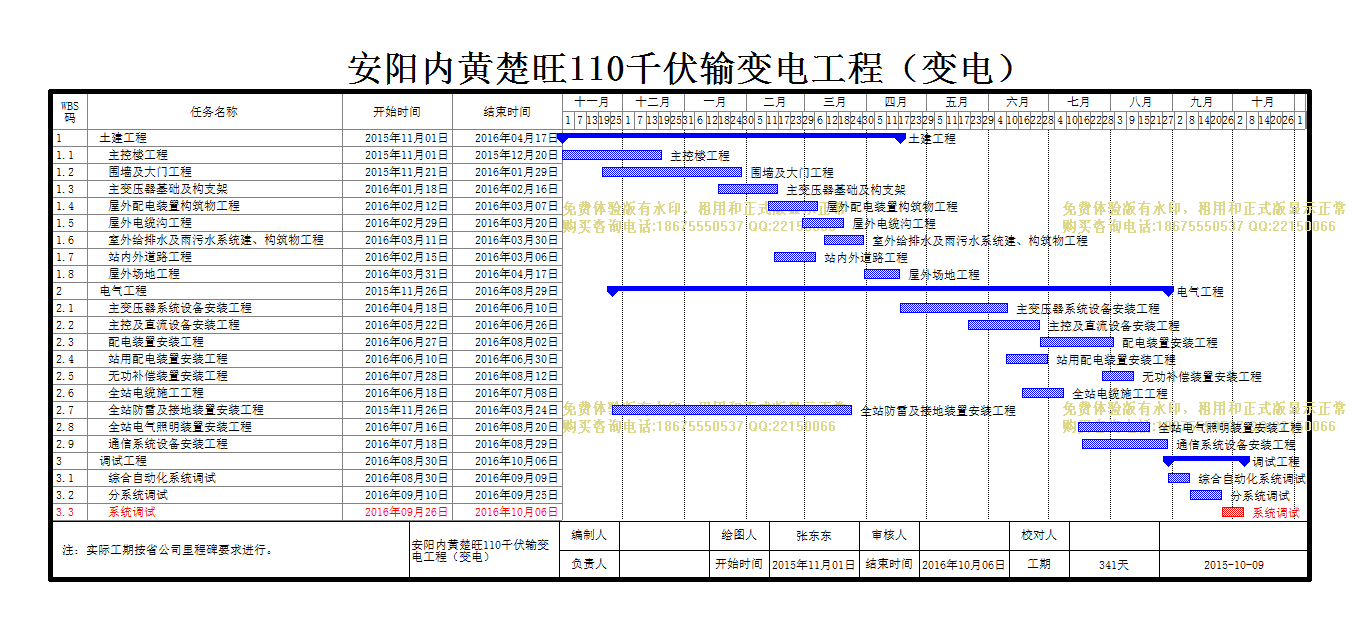Click the 绘图人 name cell 张东东

tap(814, 536)
